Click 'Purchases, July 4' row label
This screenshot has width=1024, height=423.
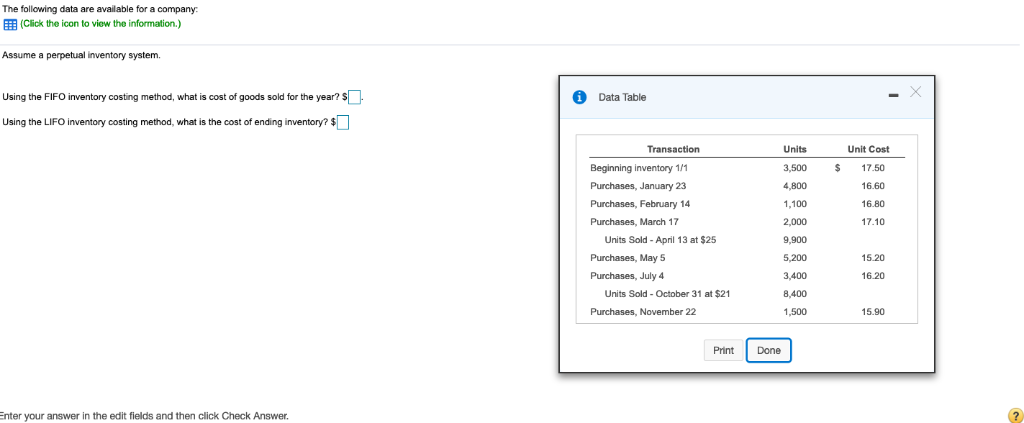point(627,275)
